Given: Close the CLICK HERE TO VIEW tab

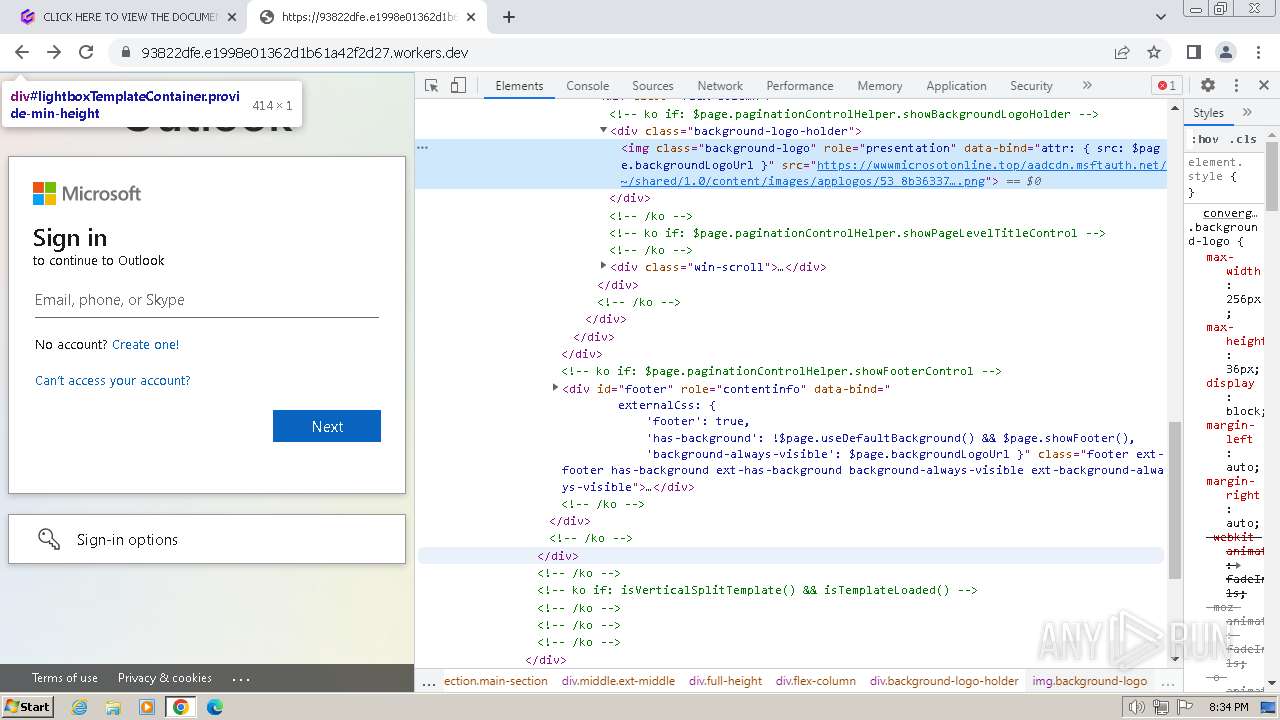Looking at the screenshot, I should 232,17.
